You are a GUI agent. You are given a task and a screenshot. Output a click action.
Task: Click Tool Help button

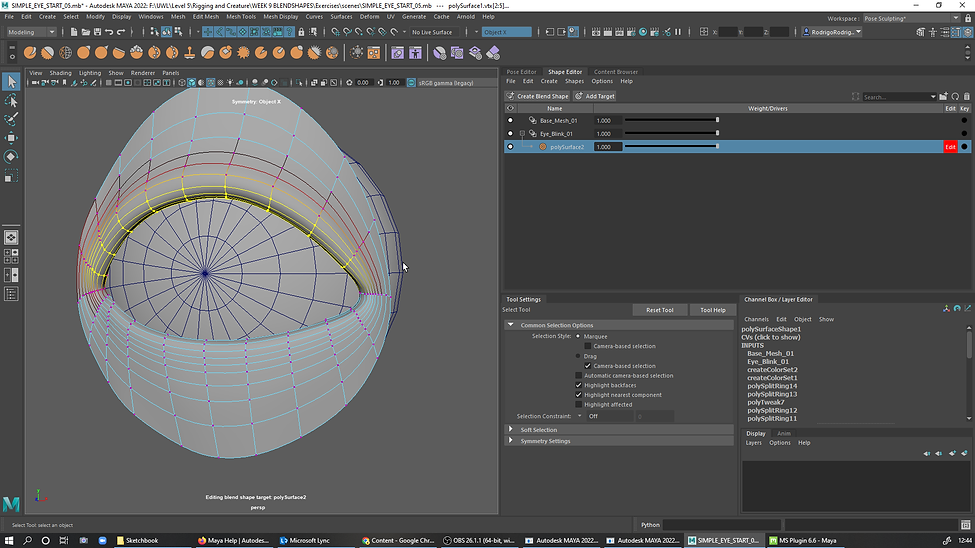713,310
